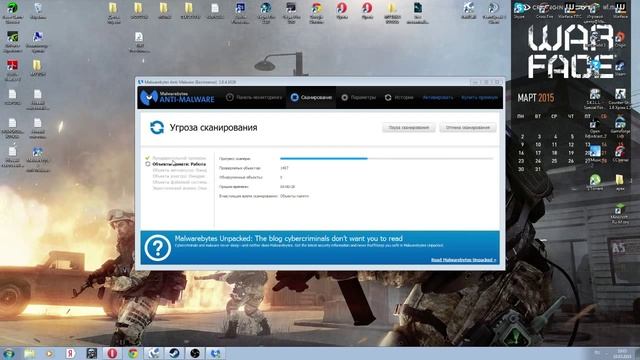Viewport: 640px width, 360px height.
Task: Click the Malwarebytes Unpacked banner headline
Action: tap(289, 238)
